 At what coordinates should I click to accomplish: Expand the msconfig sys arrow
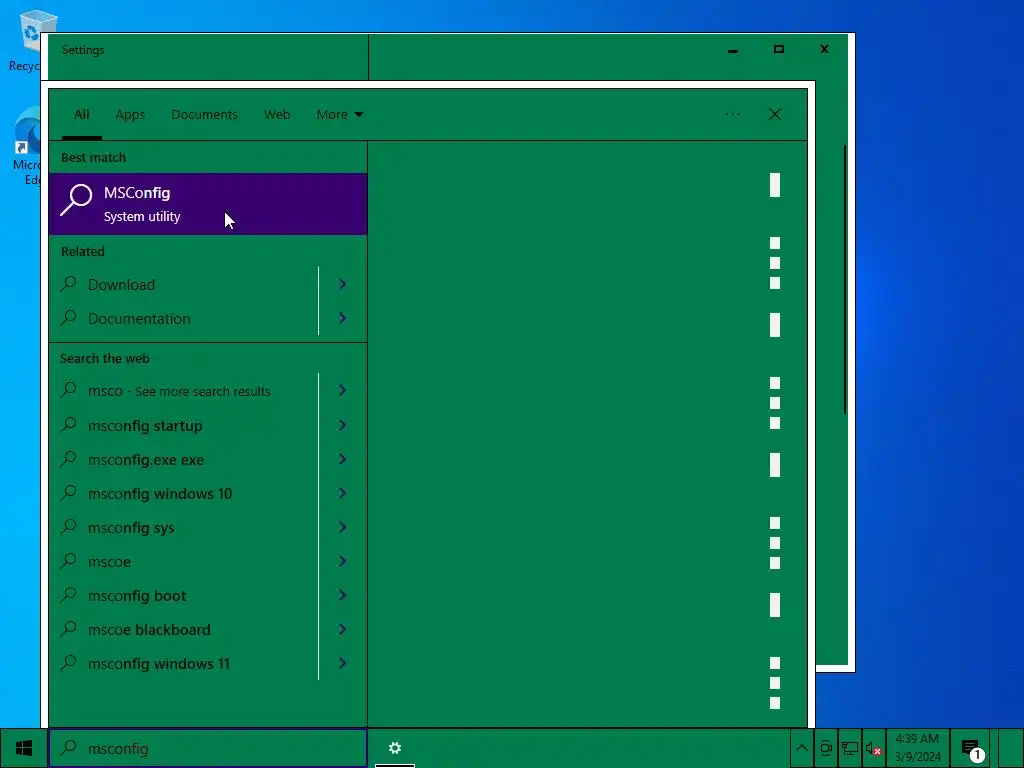click(342, 527)
